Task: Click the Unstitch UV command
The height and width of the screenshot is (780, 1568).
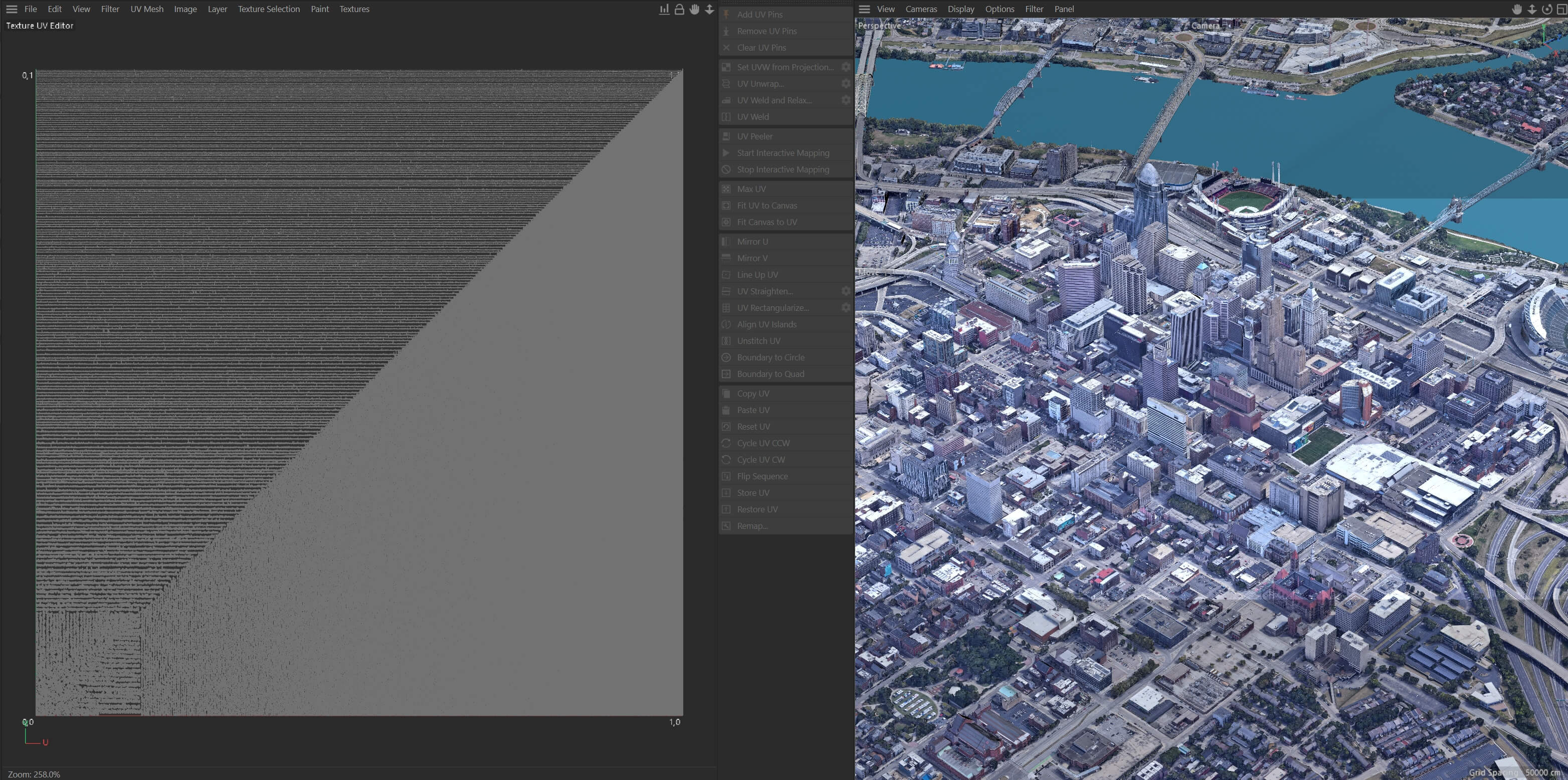Action: (x=785, y=341)
